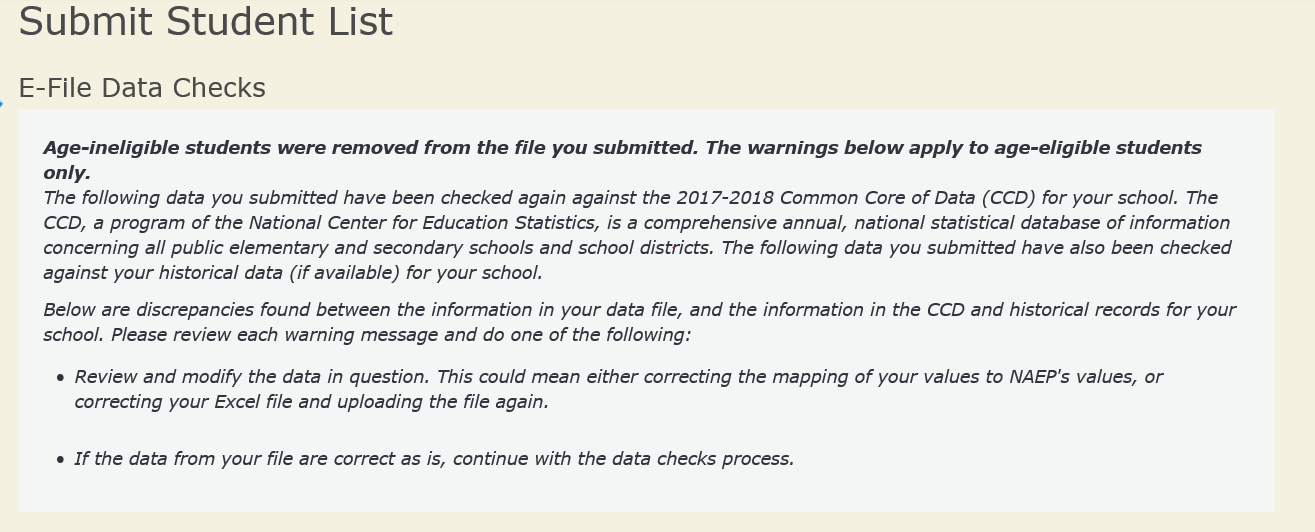The height and width of the screenshot is (532, 1315).
Task: Click the E-File Data Checks subheading
Action: click(x=142, y=88)
